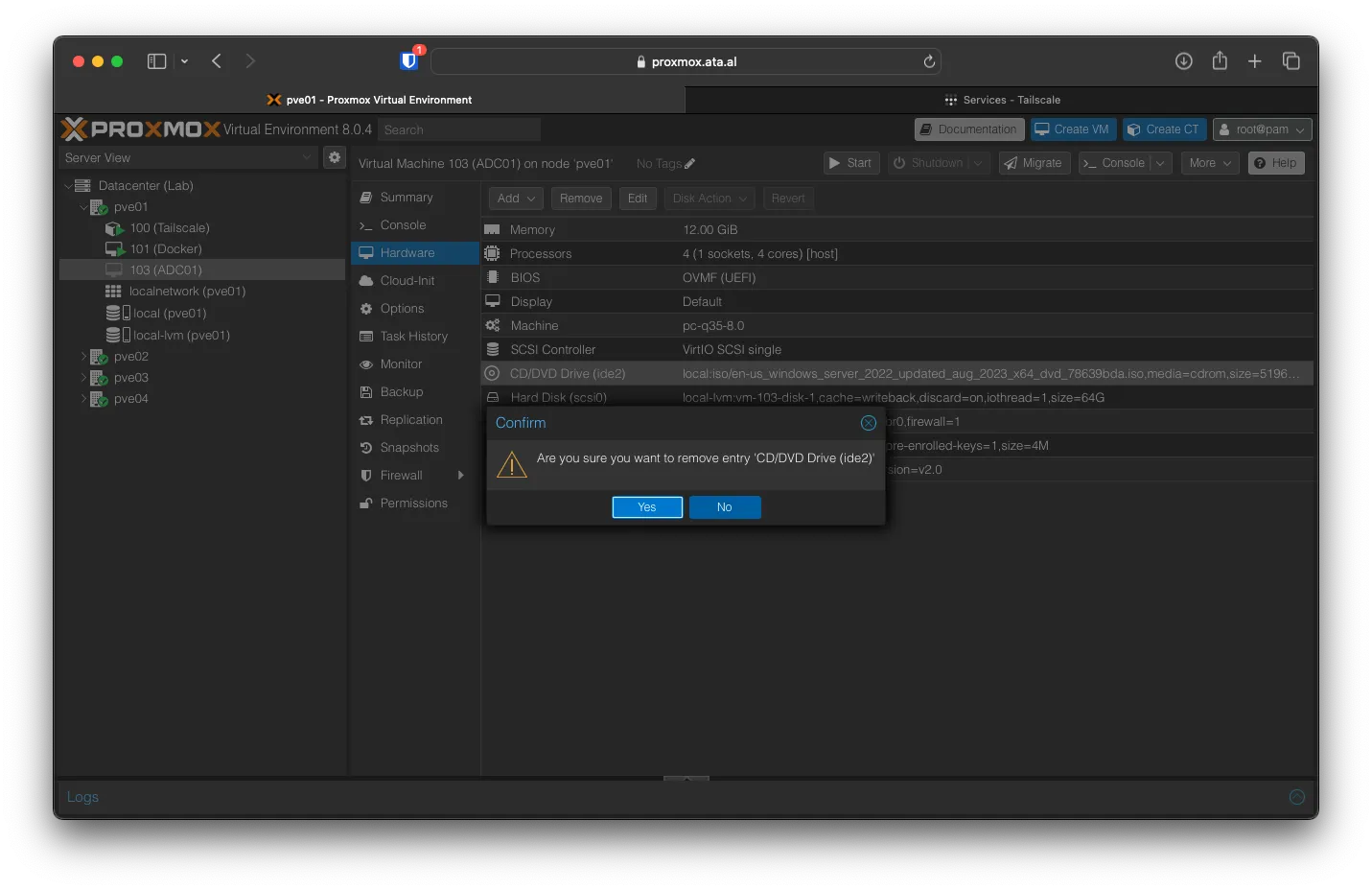Viewport: 1372px width, 890px height.
Task: Open the Backup section
Action: pos(414,392)
